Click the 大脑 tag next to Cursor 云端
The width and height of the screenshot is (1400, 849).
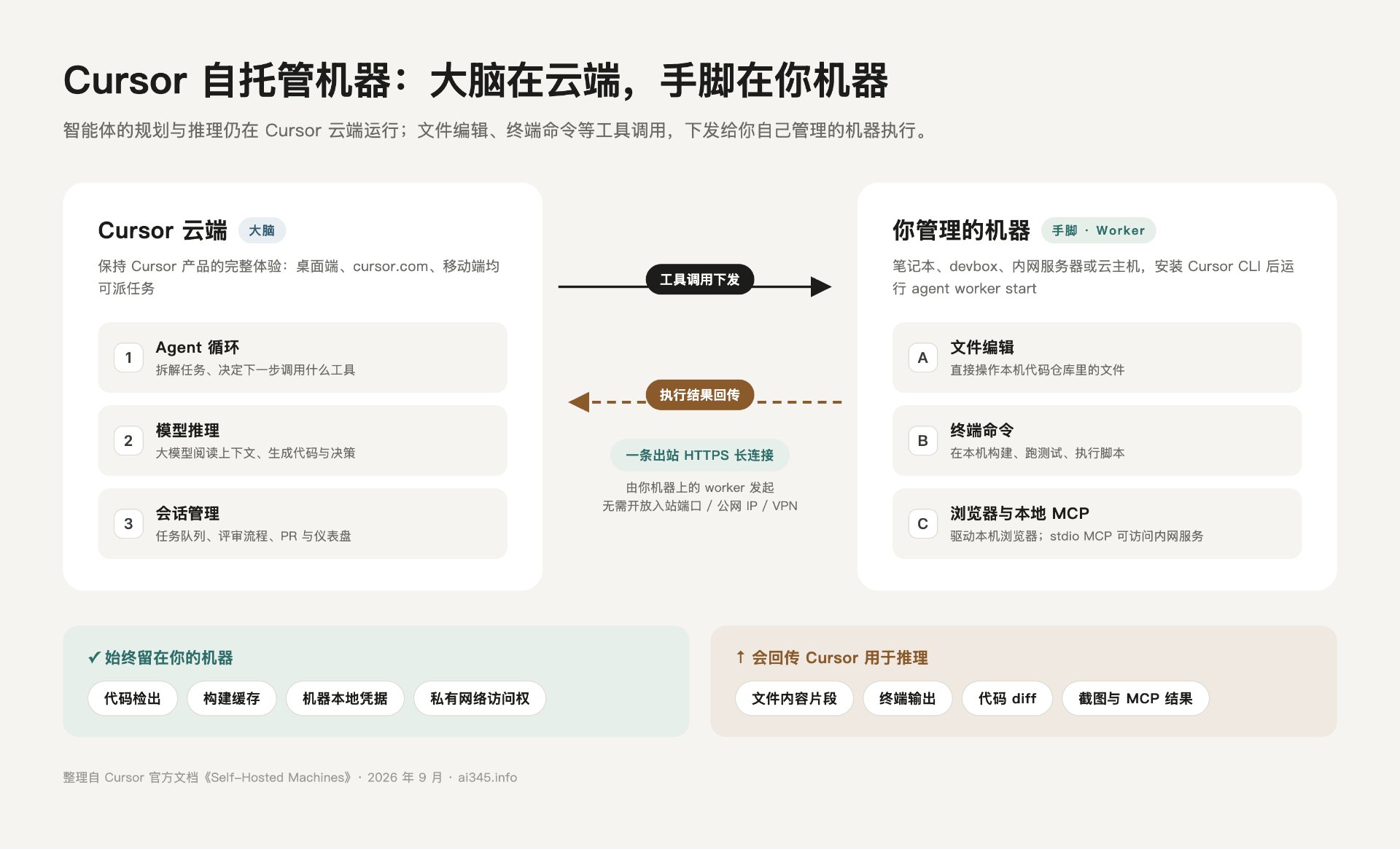point(262,230)
